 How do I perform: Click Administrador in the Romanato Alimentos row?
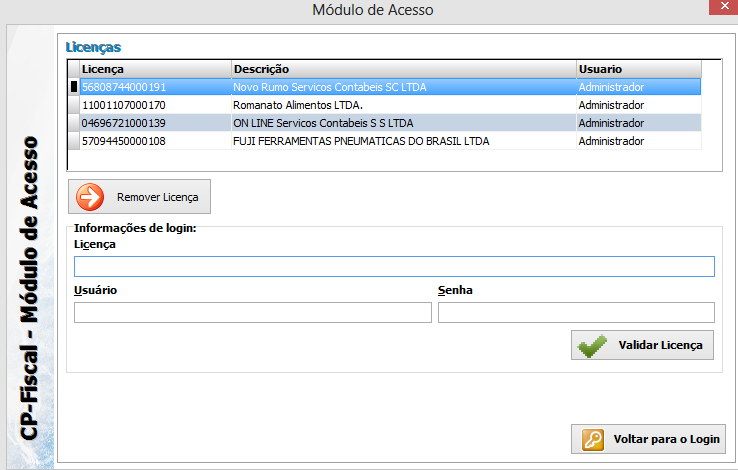click(x=611, y=105)
